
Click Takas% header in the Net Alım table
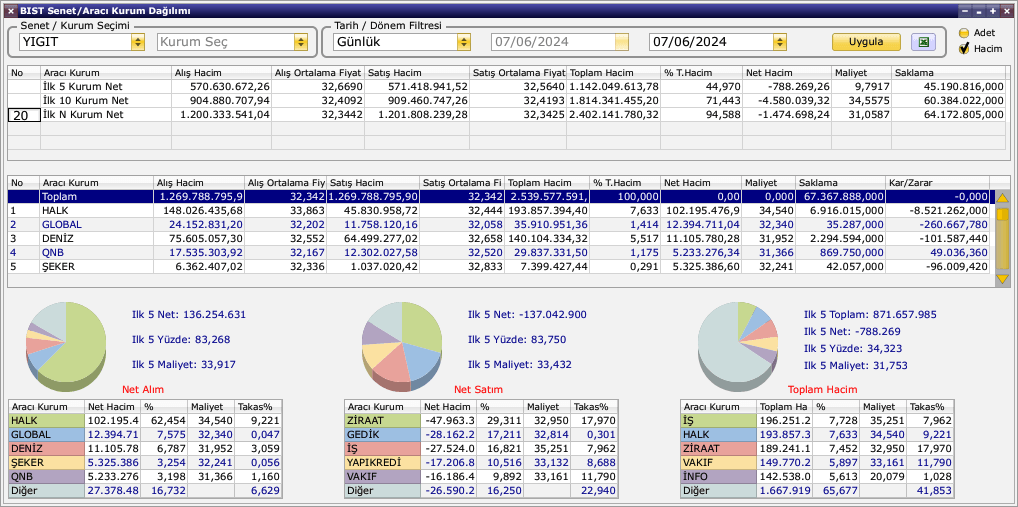(258, 407)
